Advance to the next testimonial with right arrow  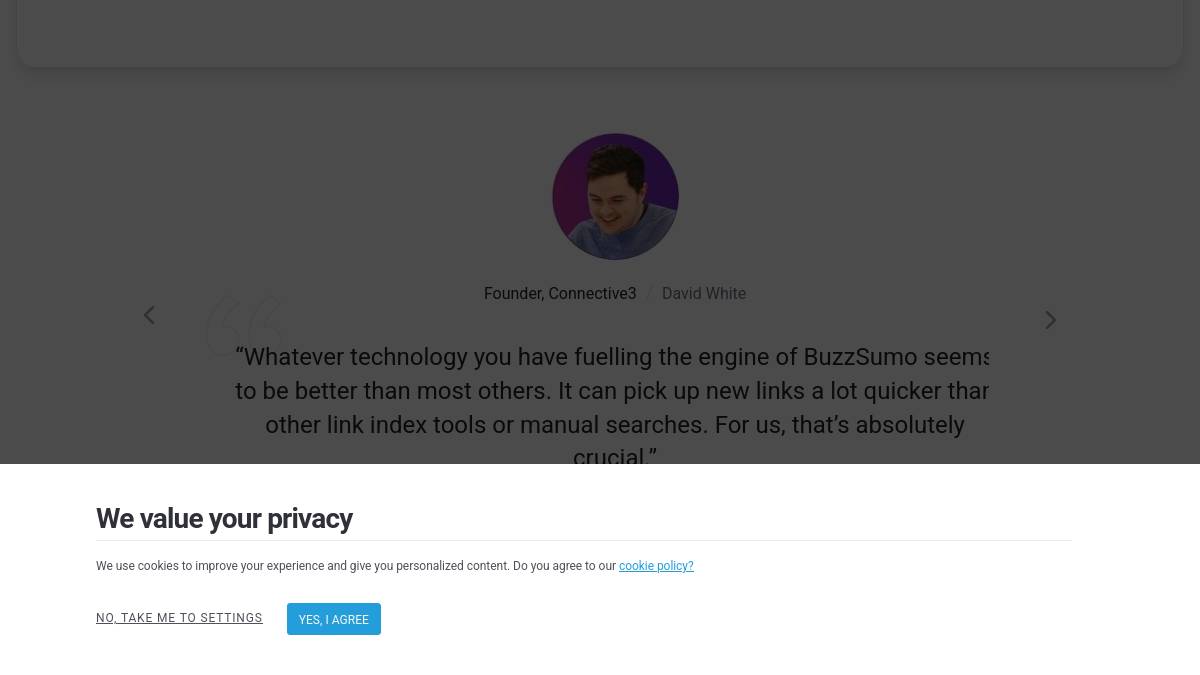pos(1051,320)
